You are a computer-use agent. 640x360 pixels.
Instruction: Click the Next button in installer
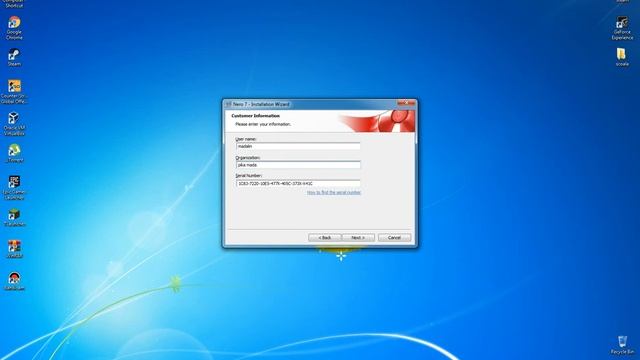(x=358, y=238)
